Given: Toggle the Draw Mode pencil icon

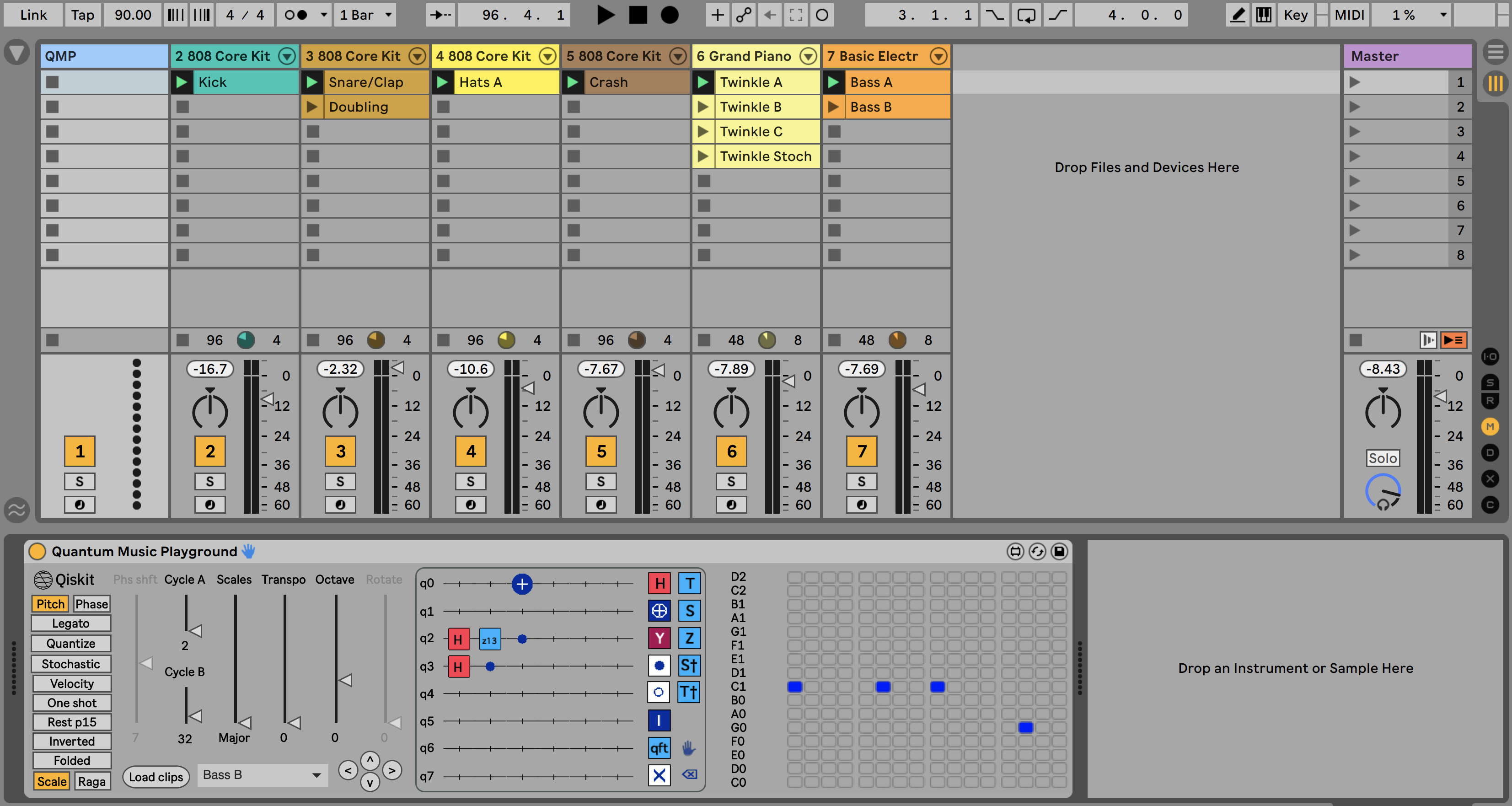Looking at the screenshot, I should (1237, 15).
